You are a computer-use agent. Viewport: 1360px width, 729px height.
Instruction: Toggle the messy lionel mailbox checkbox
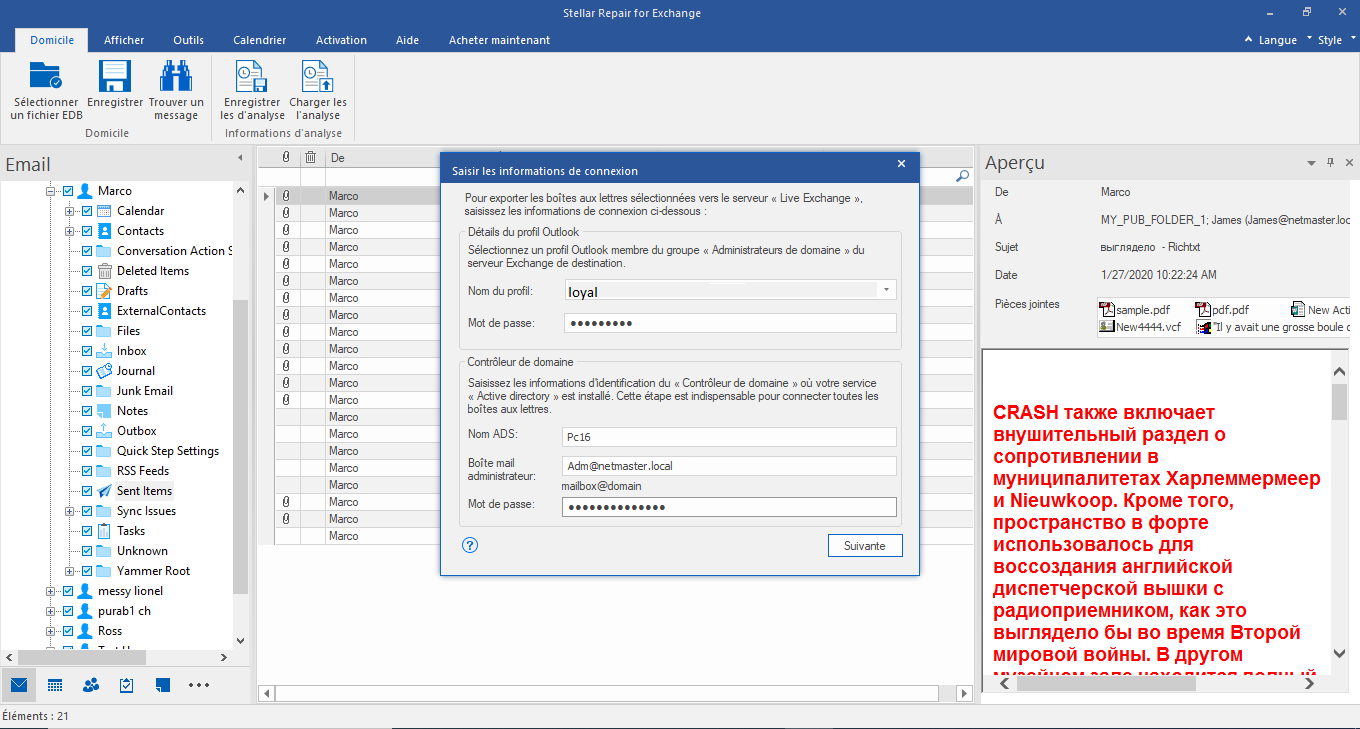68,591
